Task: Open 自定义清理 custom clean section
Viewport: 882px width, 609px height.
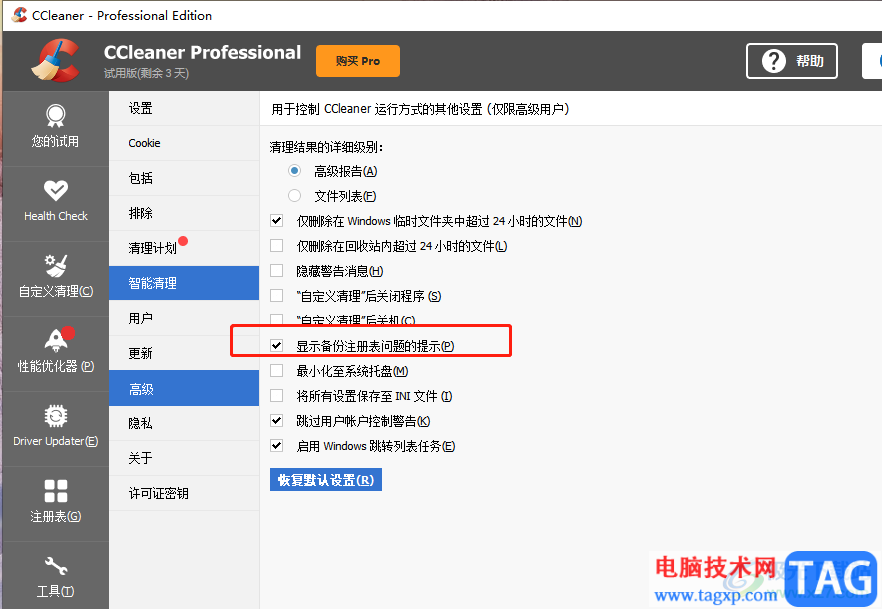Action: (x=55, y=278)
